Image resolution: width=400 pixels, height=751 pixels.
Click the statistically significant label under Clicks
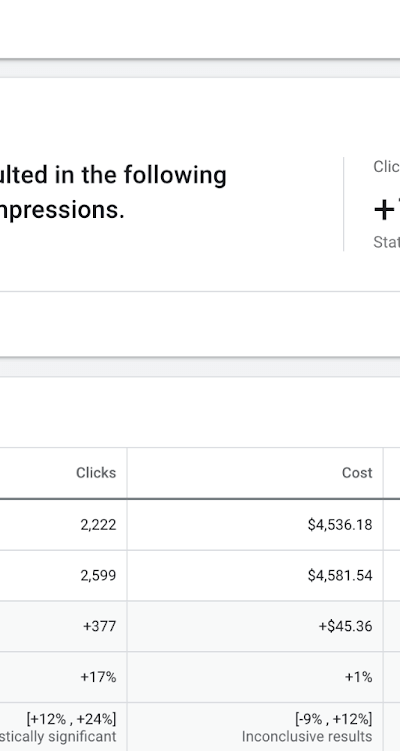point(58,737)
